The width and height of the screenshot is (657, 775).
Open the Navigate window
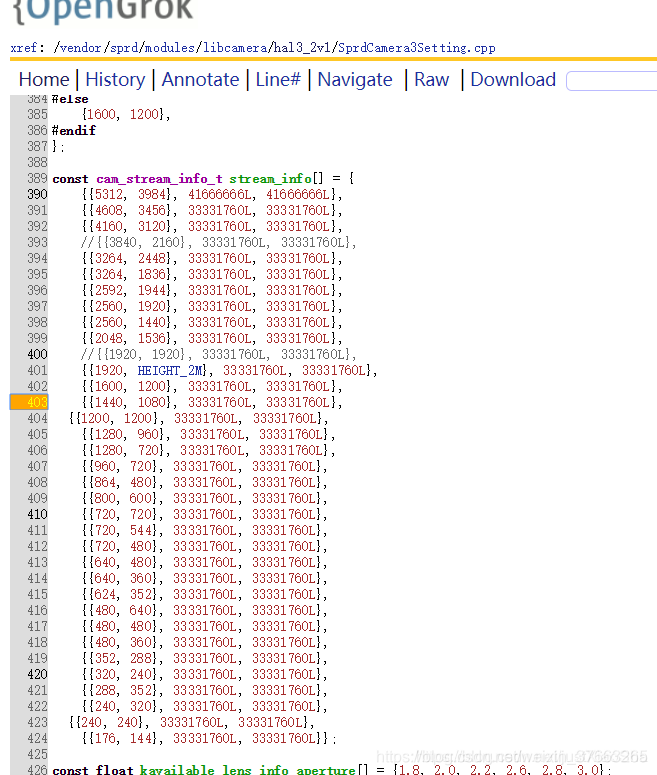click(354, 80)
